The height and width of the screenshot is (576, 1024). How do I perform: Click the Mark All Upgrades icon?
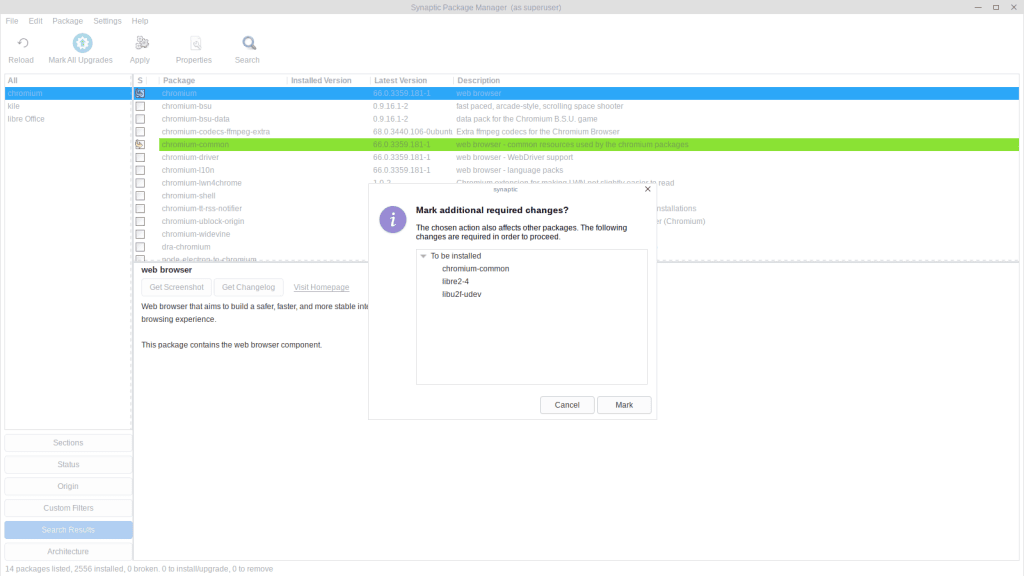(x=82, y=43)
